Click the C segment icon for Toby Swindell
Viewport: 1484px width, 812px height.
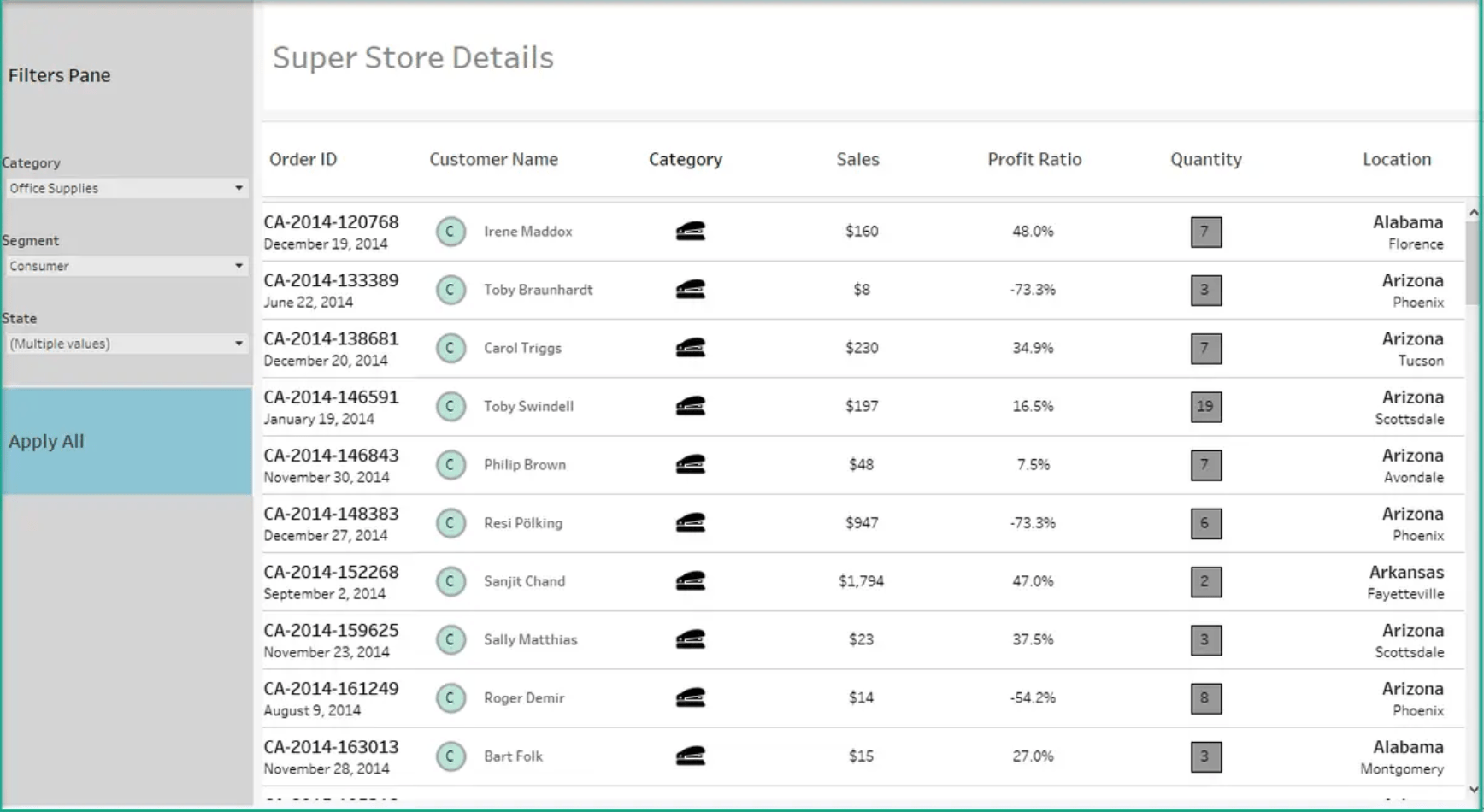450,406
